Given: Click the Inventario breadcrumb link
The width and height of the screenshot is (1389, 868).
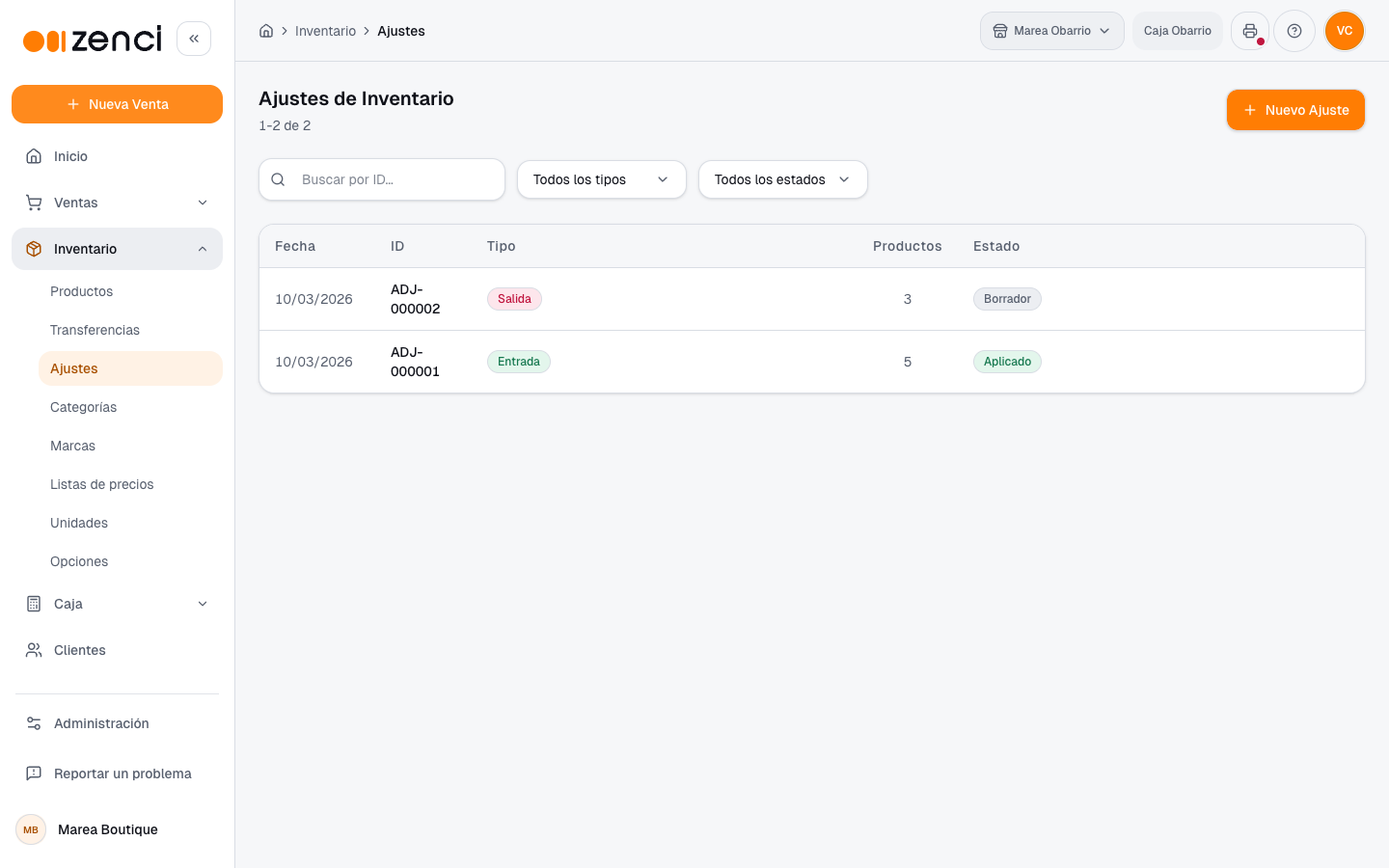Looking at the screenshot, I should 325,31.
